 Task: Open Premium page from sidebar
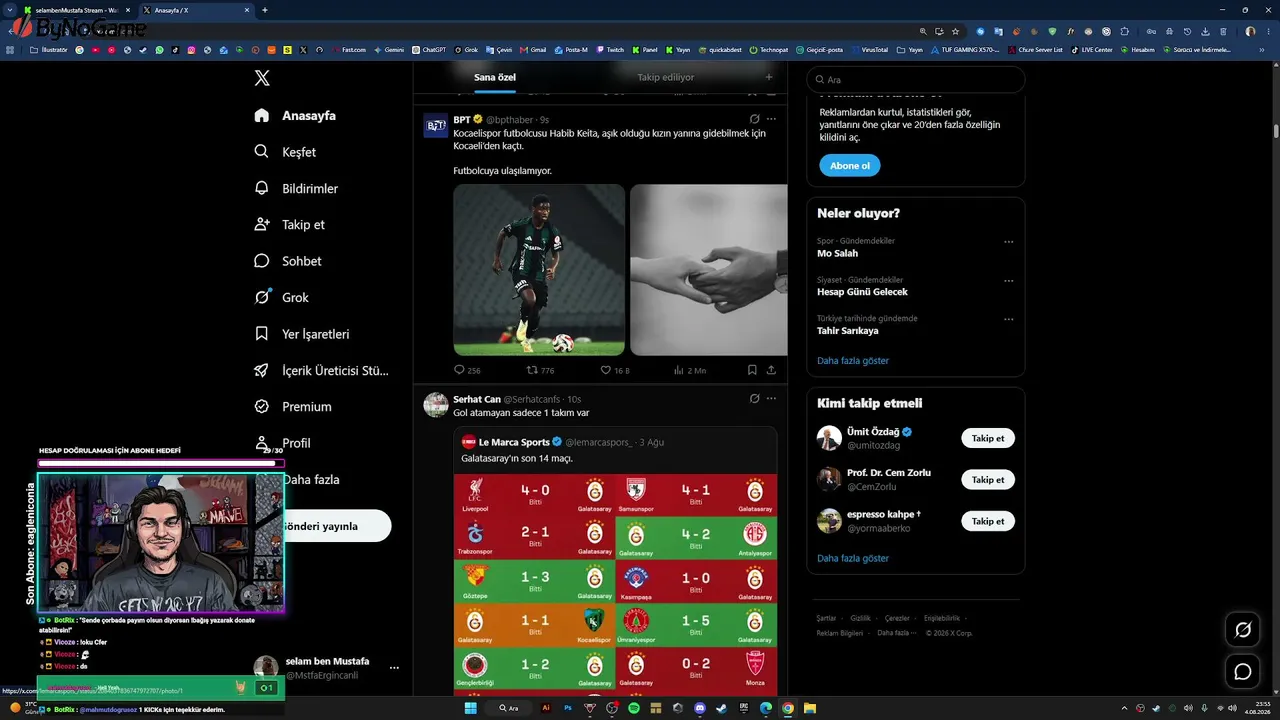coord(293,407)
